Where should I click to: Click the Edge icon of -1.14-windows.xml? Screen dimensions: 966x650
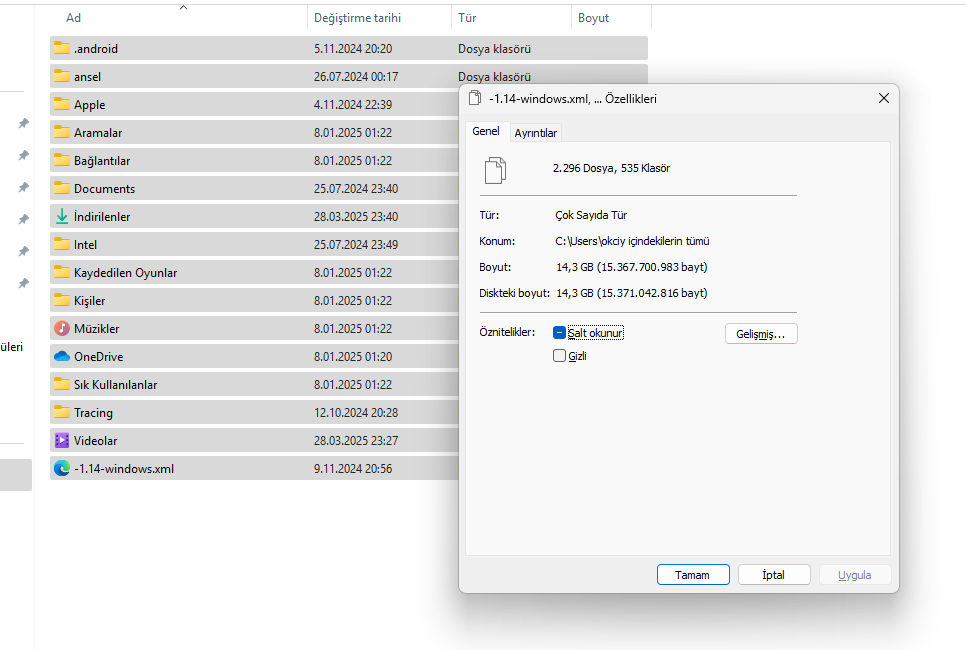(x=62, y=468)
